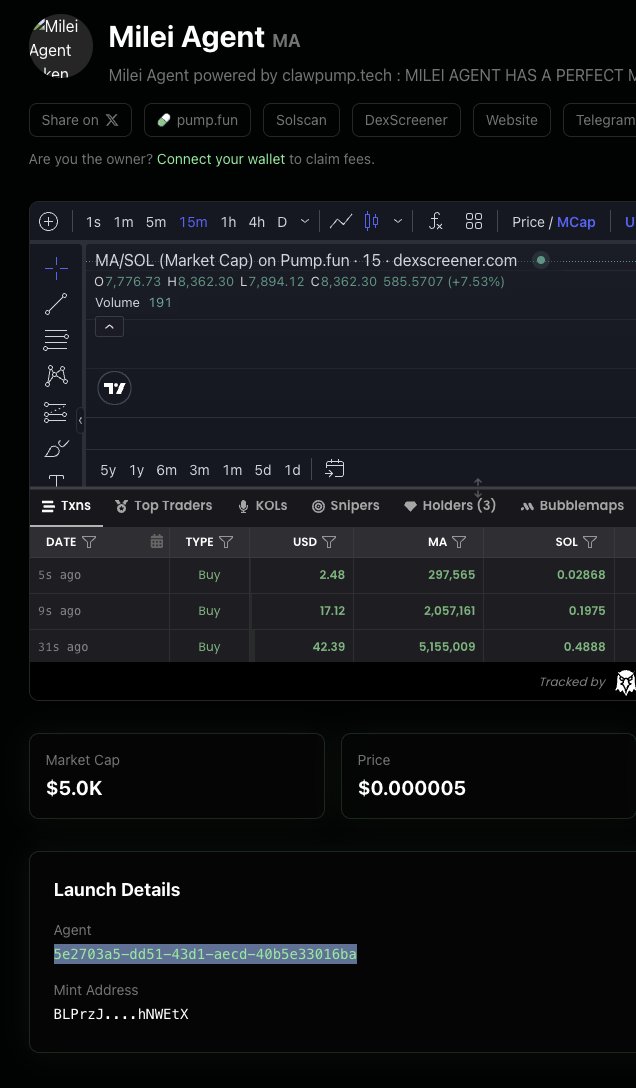Set chart range to 6m
Screen dimensions: 636x1088
[x=166, y=470]
